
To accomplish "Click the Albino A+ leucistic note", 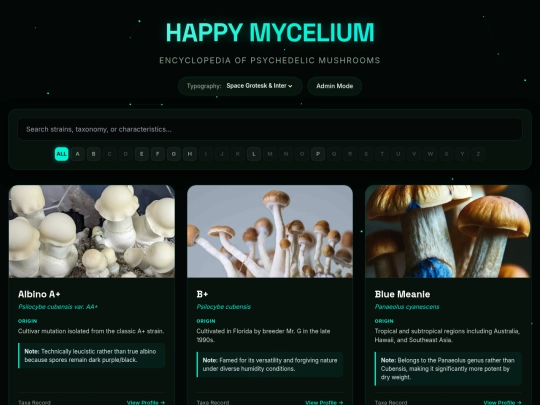I will point(92,355).
